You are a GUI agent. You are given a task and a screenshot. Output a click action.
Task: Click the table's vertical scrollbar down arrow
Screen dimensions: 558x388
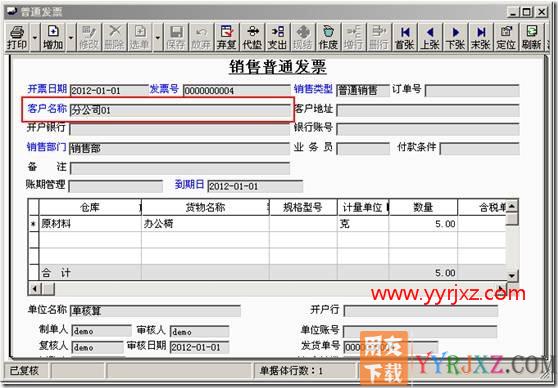(x=512, y=275)
